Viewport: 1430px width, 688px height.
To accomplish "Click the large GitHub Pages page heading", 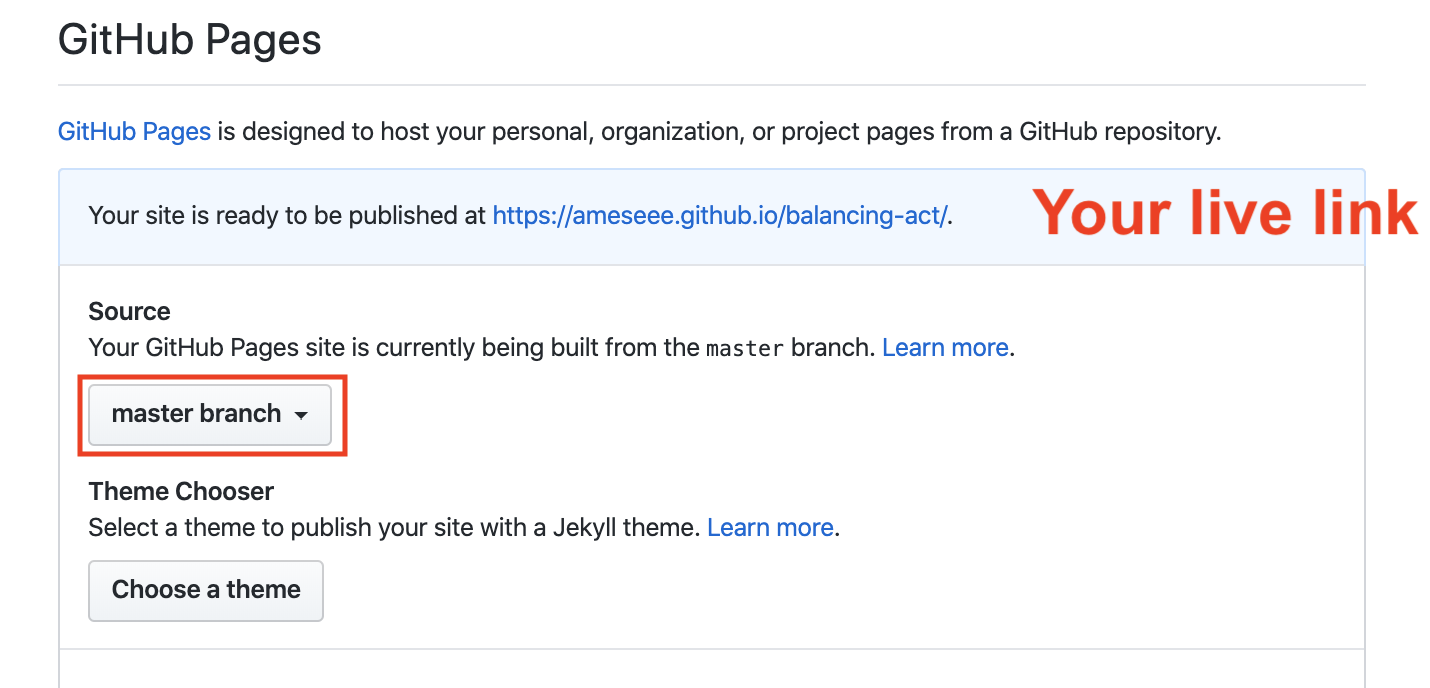I will 190,40.
